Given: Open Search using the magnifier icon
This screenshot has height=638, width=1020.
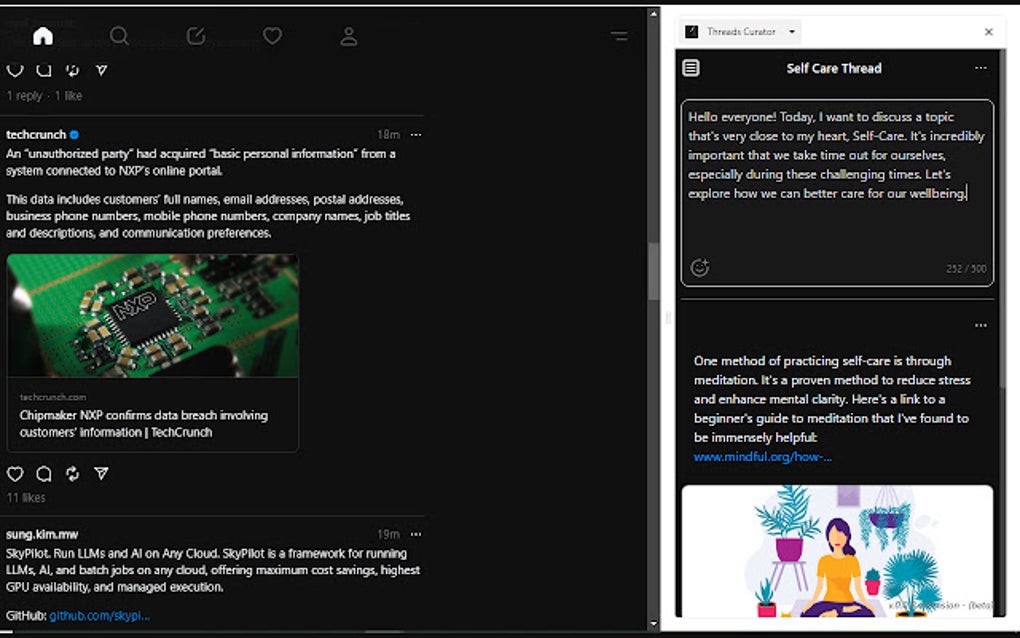Looking at the screenshot, I should pyautogui.click(x=119, y=36).
